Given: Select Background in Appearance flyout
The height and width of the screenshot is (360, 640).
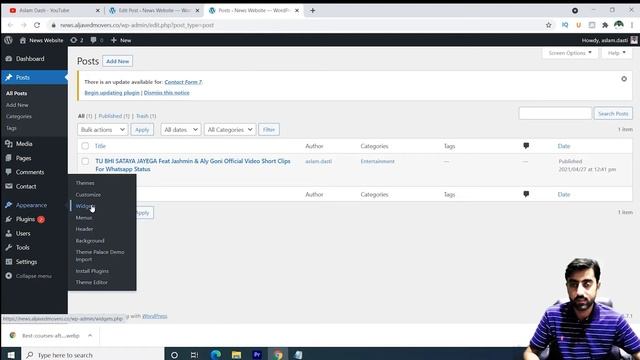Looking at the screenshot, I should click(90, 241).
